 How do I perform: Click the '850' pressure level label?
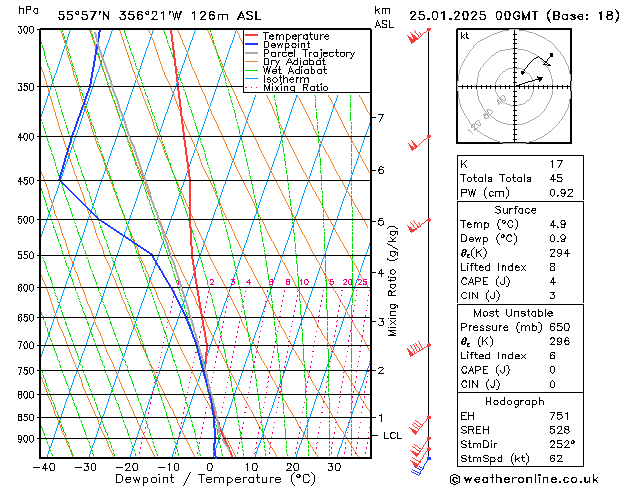[28, 418]
